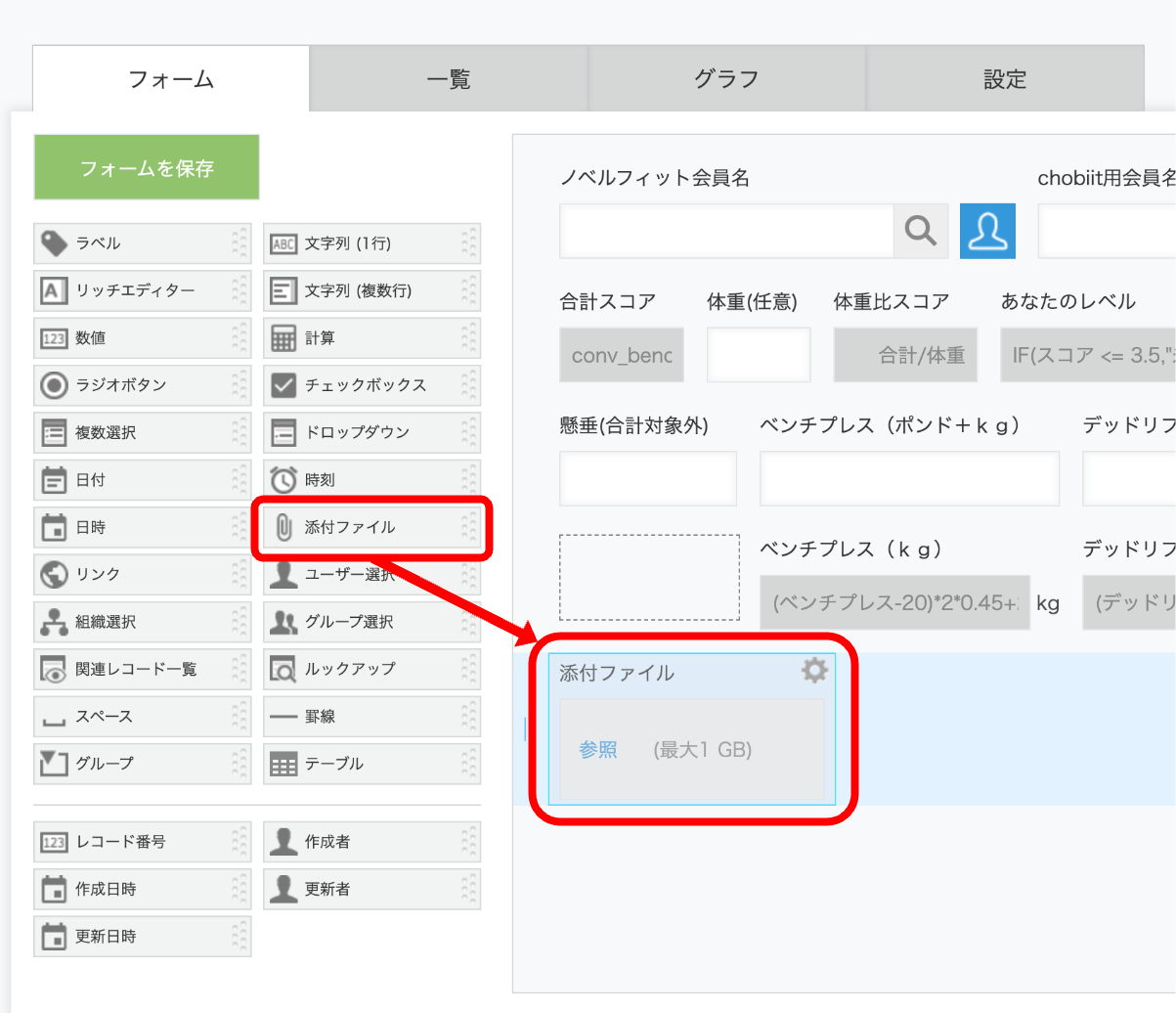Open the 一覧 tab
This screenshot has height=1013, width=1176.
(x=449, y=79)
